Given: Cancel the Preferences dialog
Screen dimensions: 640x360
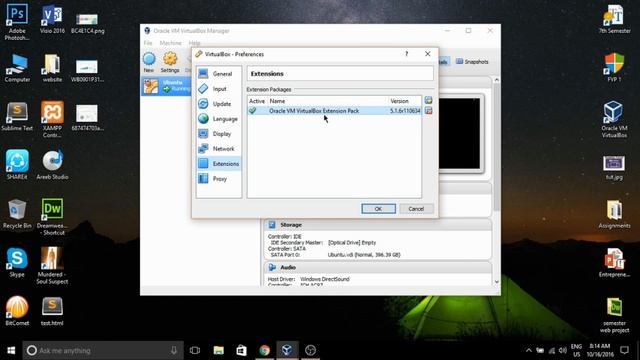Looking at the screenshot, I should coord(416,209).
